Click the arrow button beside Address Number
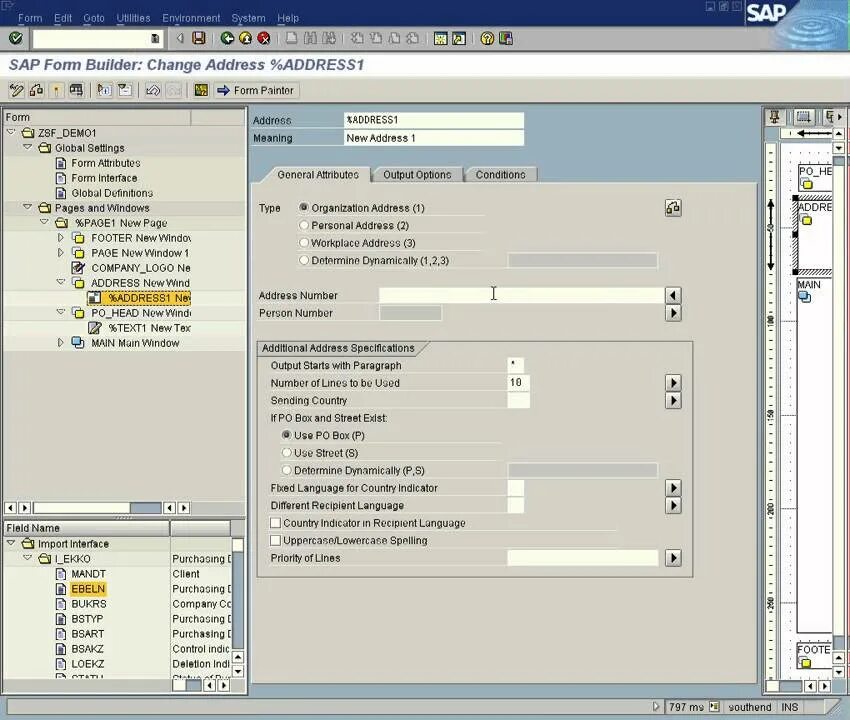This screenshot has height=720, width=850. point(673,295)
